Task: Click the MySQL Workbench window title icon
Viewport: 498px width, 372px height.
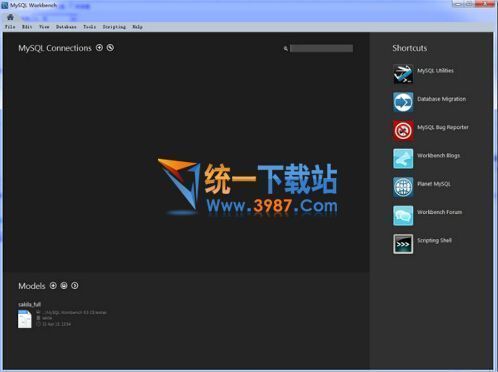Action: tap(5, 5)
